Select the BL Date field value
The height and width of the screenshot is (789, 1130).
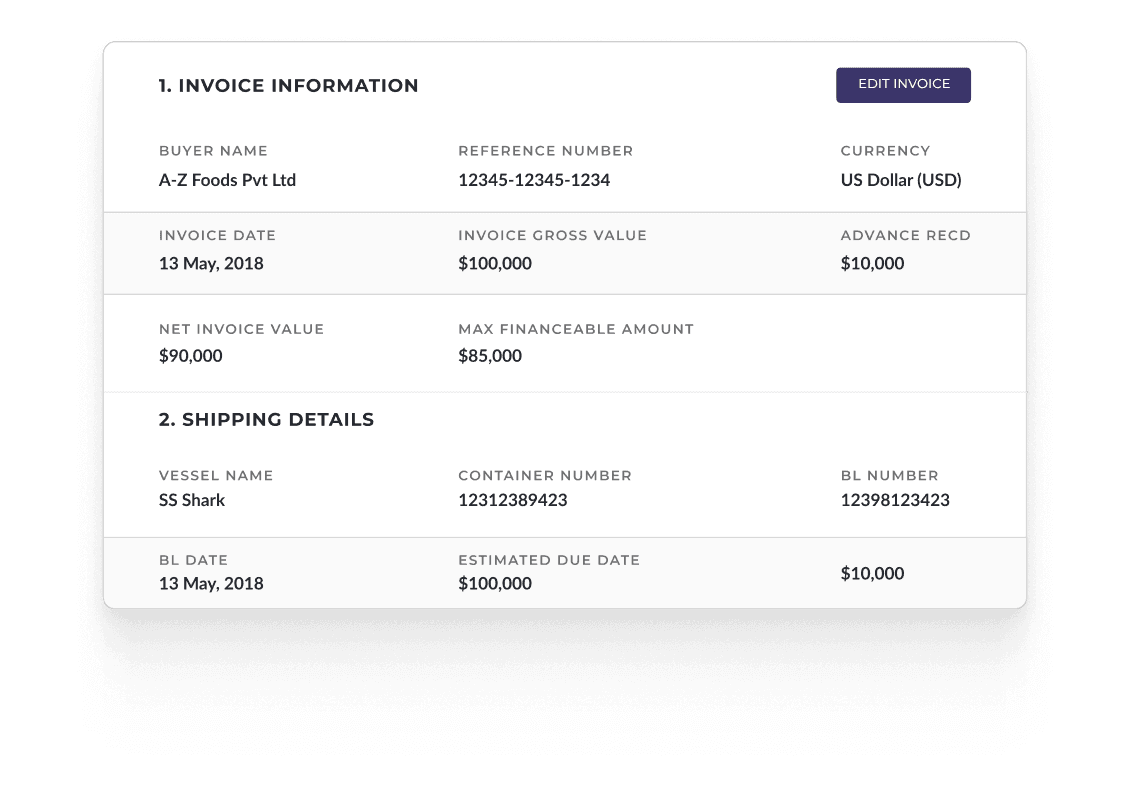tap(211, 583)
